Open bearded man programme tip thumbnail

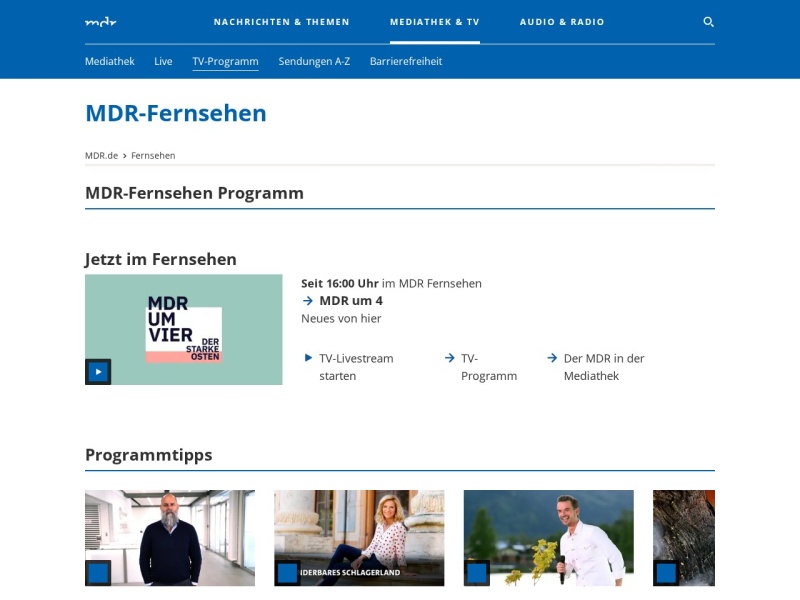pos(170,538)
